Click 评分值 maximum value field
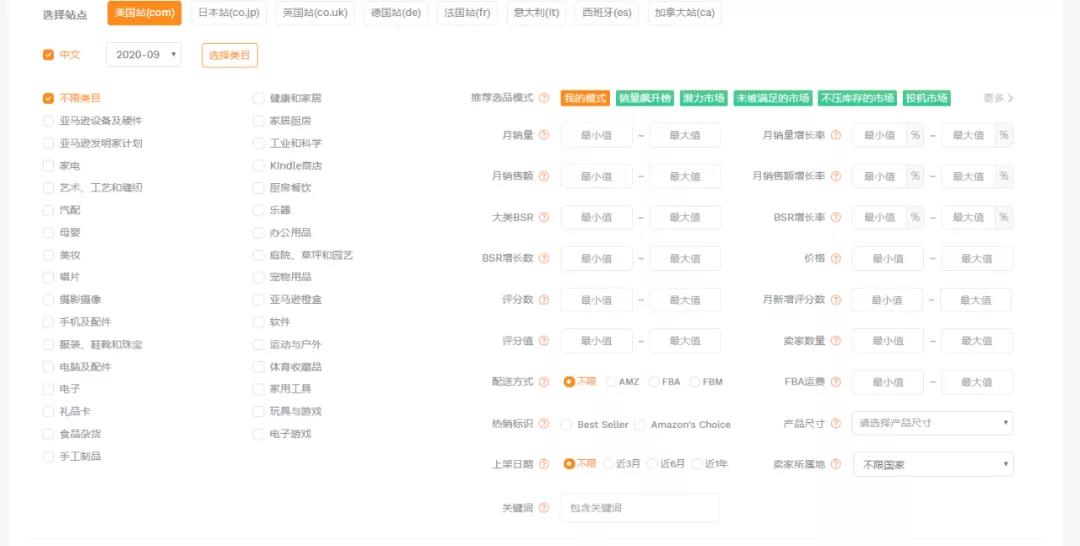The height and width of the screenshot is (546, 1080). click(x=685, y=341)
